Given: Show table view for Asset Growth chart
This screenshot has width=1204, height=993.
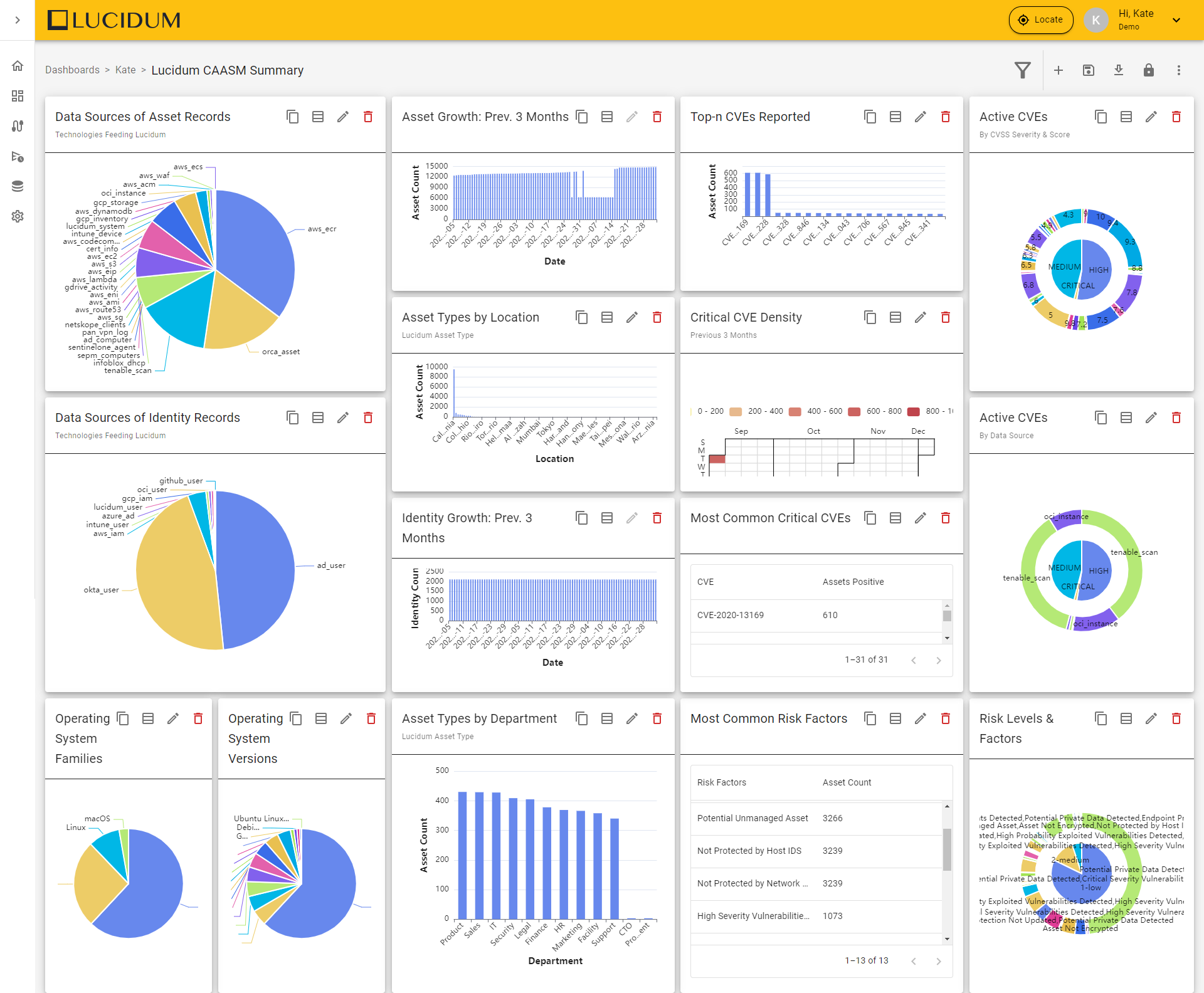Looking at the screenshot, I should (607, 117).
